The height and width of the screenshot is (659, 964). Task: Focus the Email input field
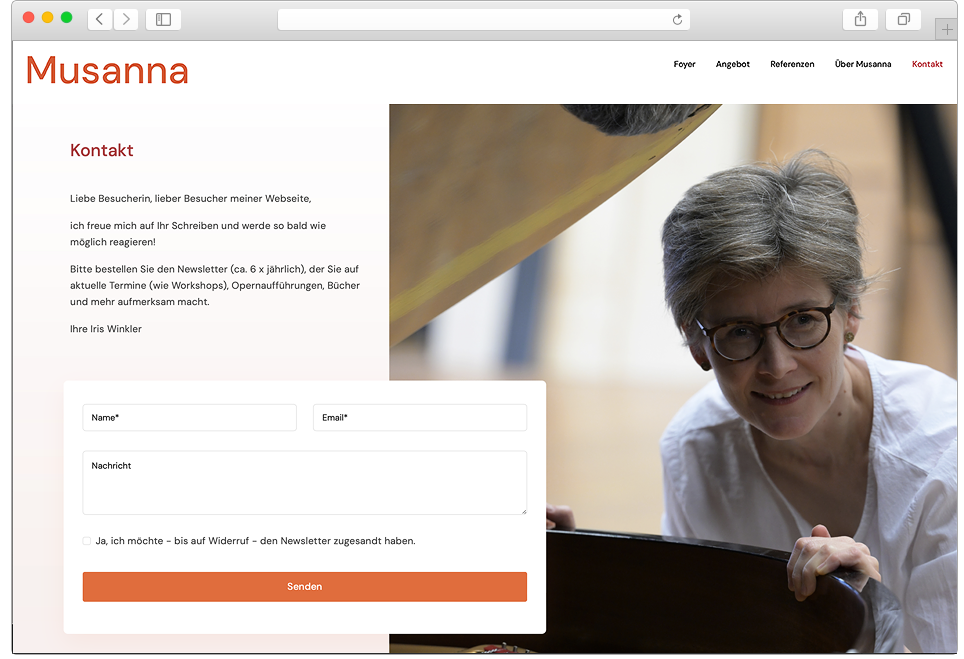click(420, 417)
